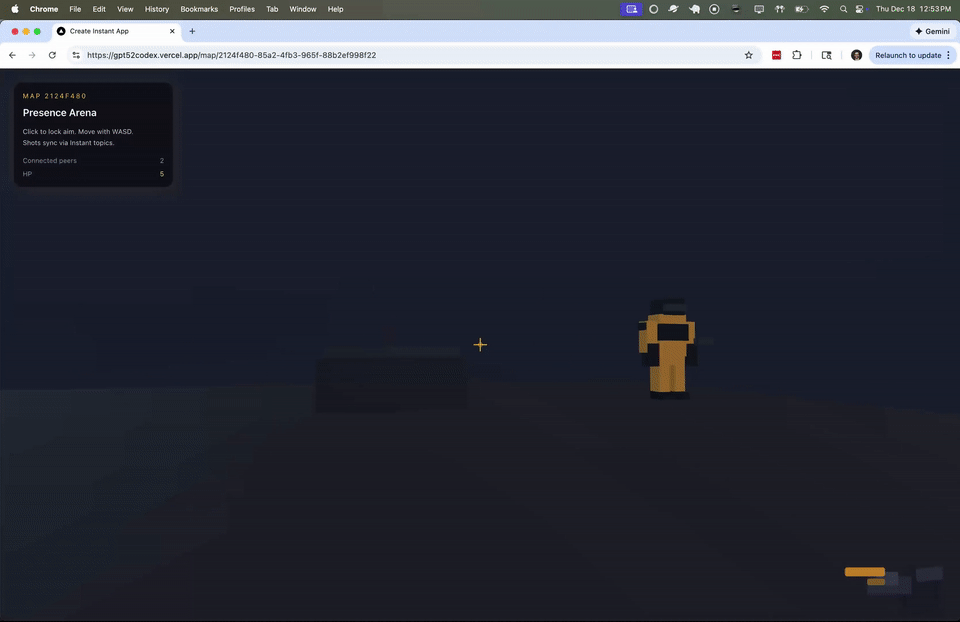Open the Bookmarks menu

click(x=199, y=9)
